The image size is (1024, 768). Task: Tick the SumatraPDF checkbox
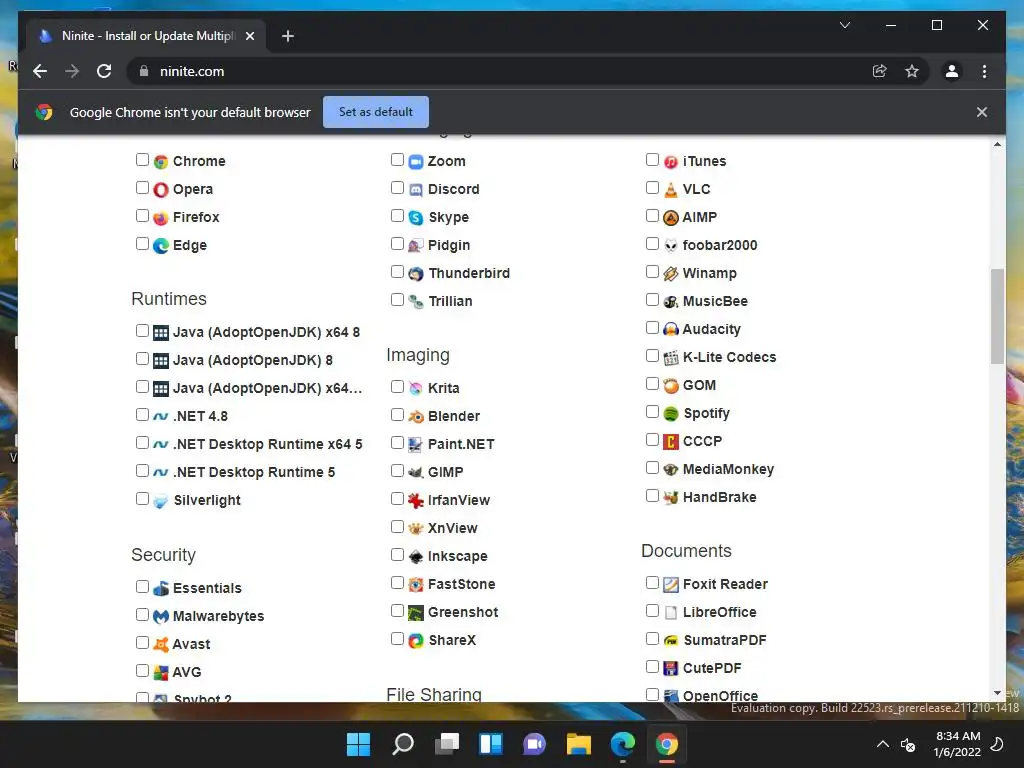click(652, 638)
